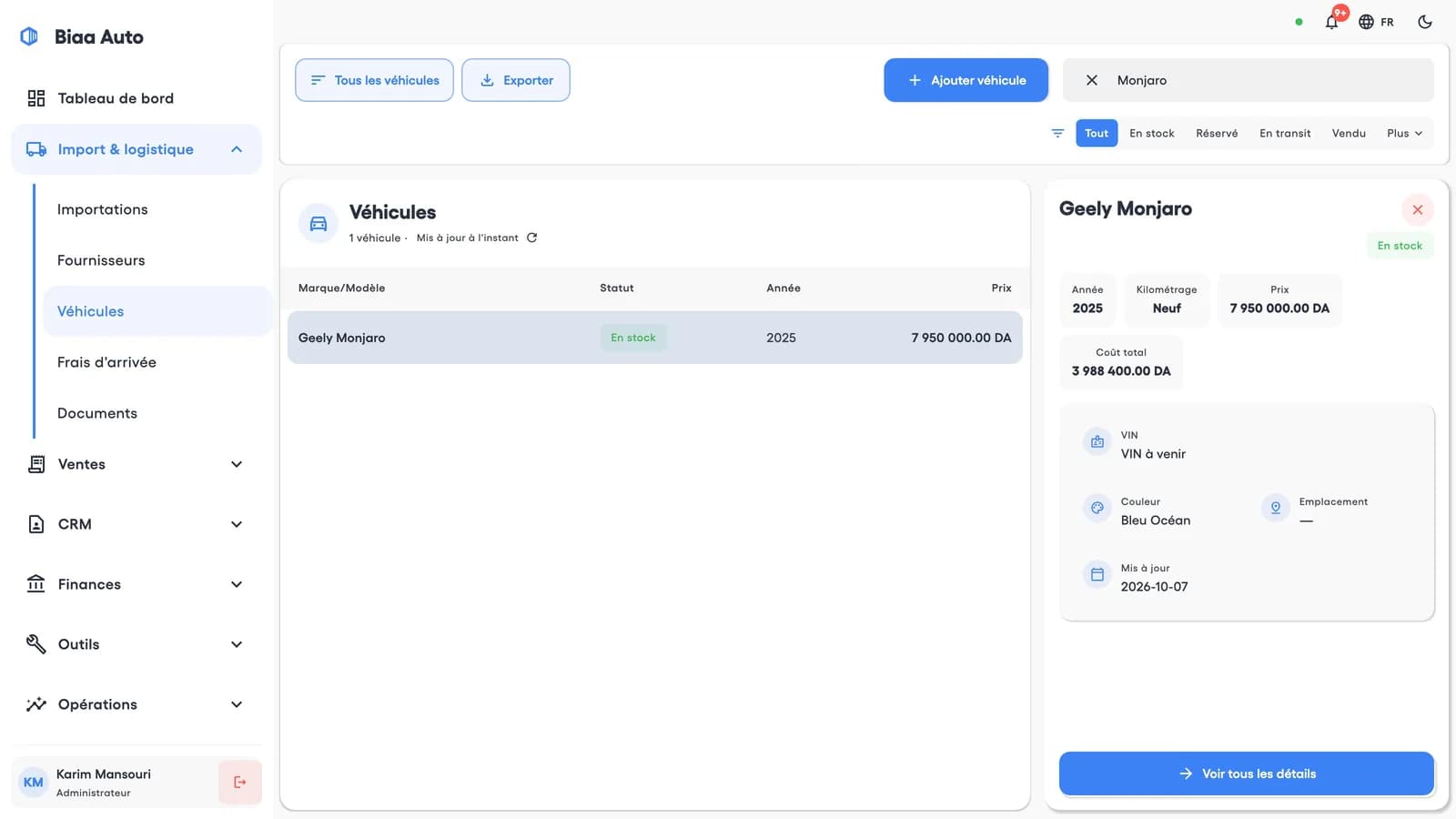Go to Fournisseurs page
The image size is (1456, 819).
coord(157,260)
